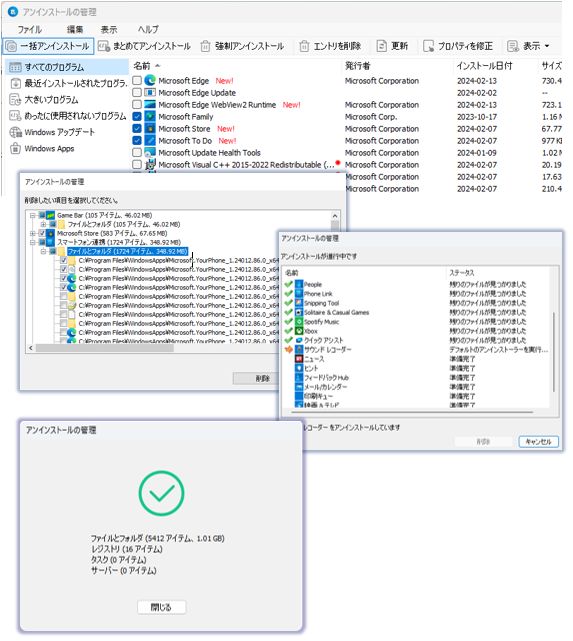Click the tree horizontal scrollbar left arrow
Image resolution: width=573 pixels, height=641 pixels.
pos(31,348)
